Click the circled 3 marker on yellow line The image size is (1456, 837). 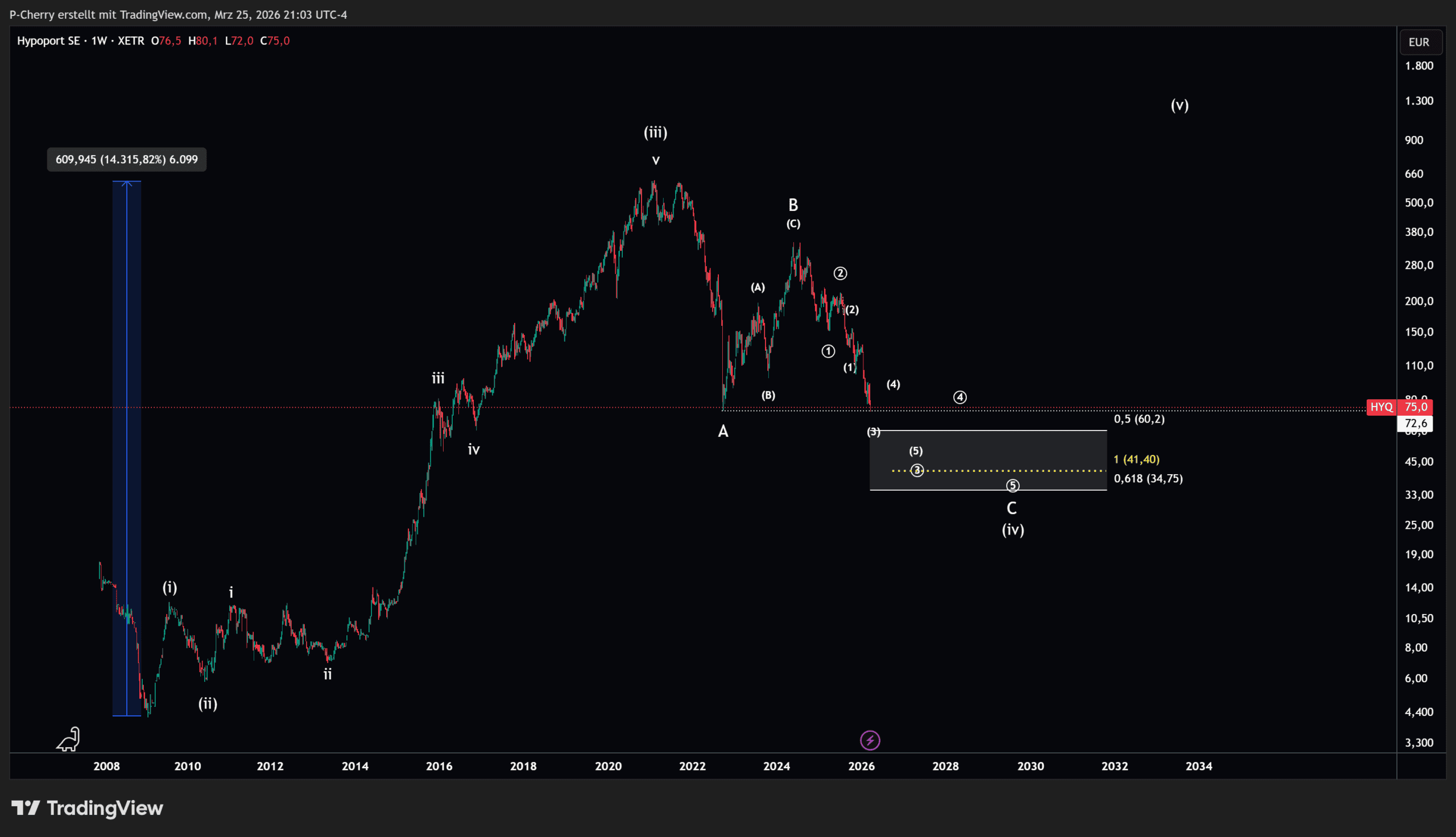917,470
